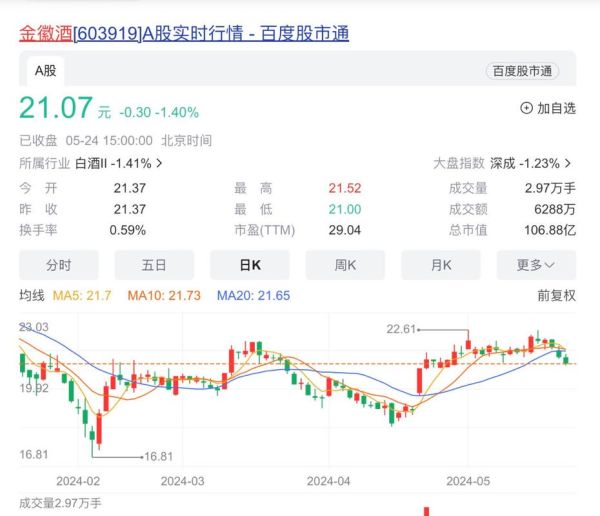
Task: Open the 金徽酒 A股实时行情 title link
Action: (x=184, y=33)
